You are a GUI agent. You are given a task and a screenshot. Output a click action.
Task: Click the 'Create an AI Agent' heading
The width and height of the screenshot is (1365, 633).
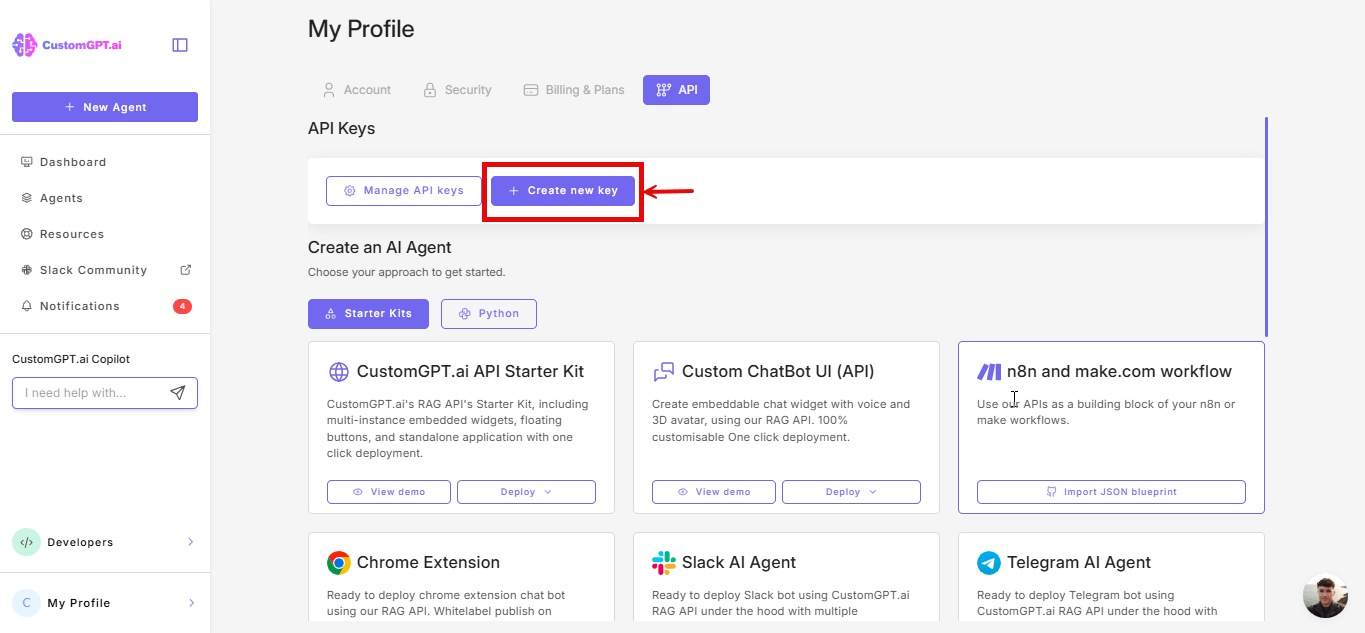click(x=380, y=248)
